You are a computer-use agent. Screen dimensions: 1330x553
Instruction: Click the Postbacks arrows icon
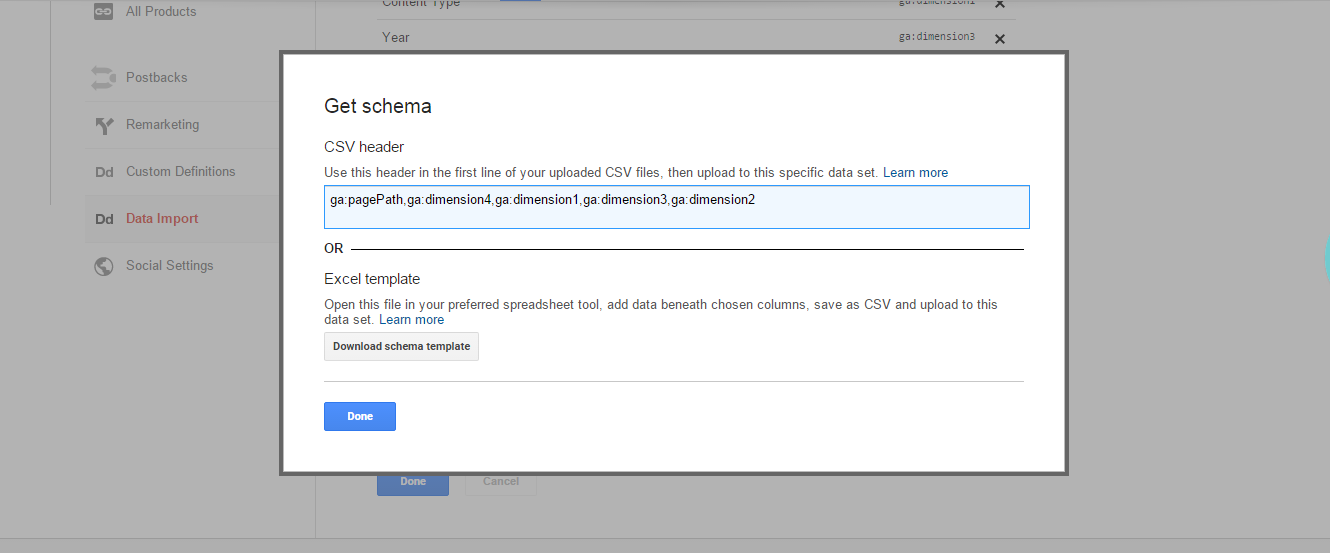(103, 78)
